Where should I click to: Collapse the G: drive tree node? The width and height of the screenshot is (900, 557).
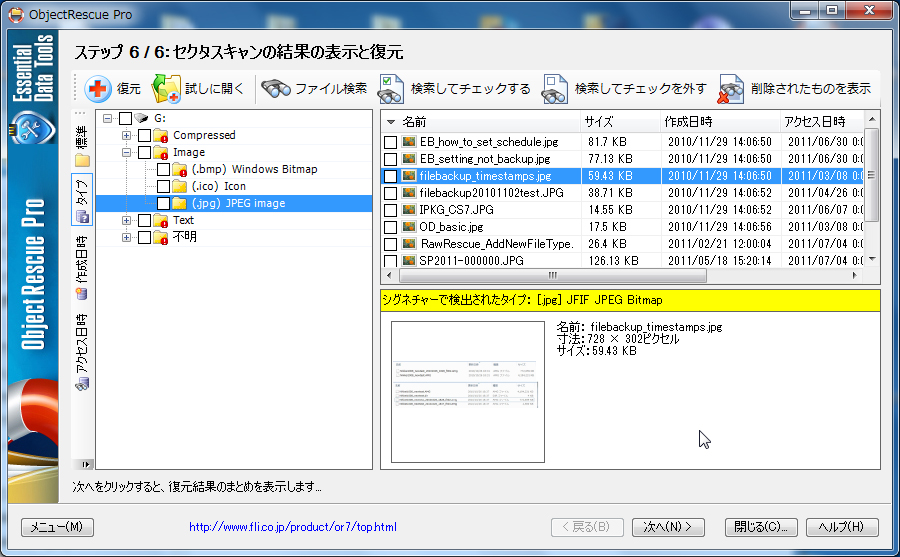point(107,118)
